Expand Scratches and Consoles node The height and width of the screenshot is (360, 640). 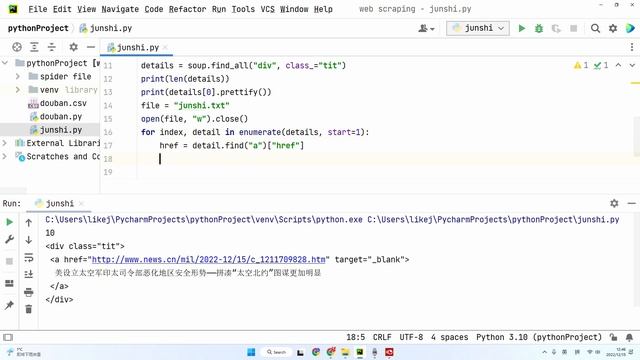(x=5, y=156)
